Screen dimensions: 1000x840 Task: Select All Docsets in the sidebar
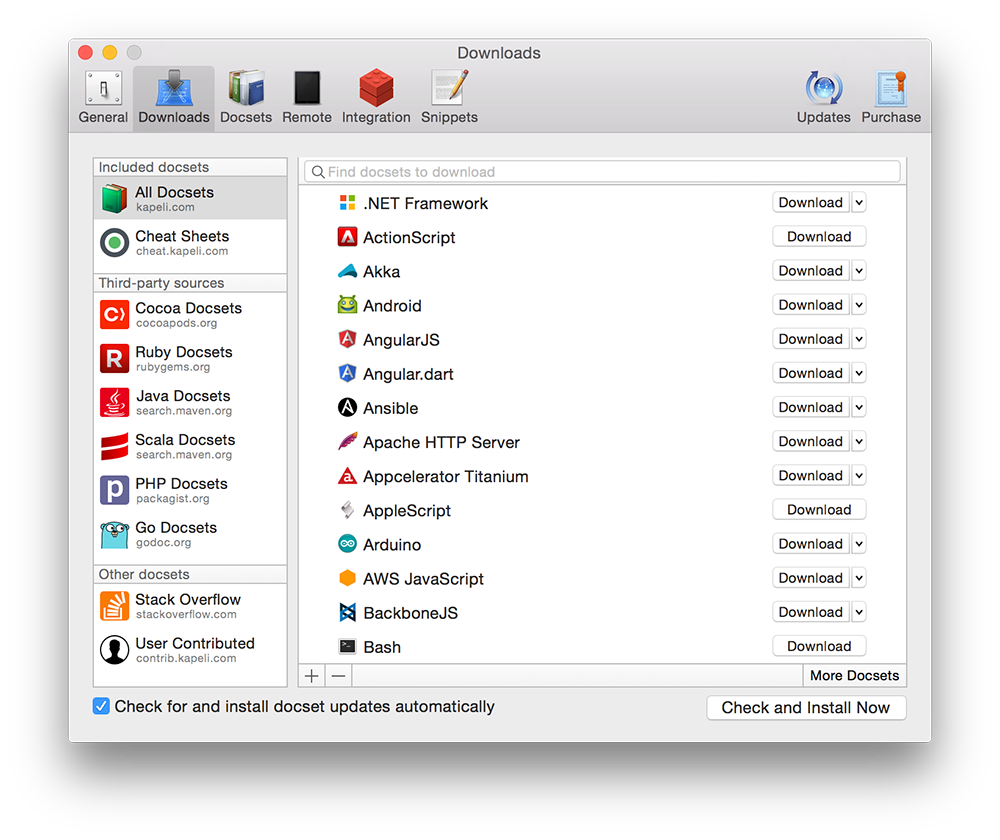190,198
